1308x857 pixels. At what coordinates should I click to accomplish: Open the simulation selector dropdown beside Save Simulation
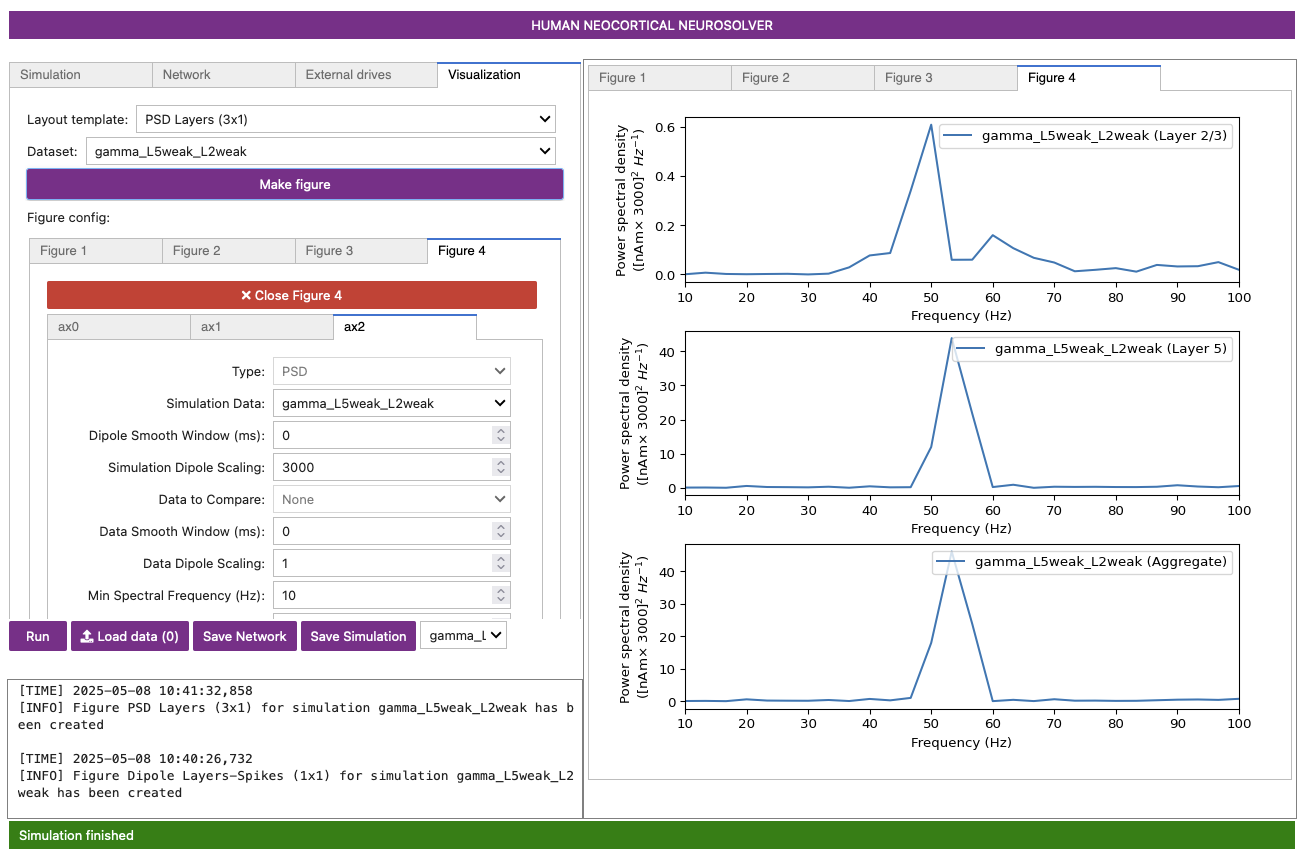(464, 636)
